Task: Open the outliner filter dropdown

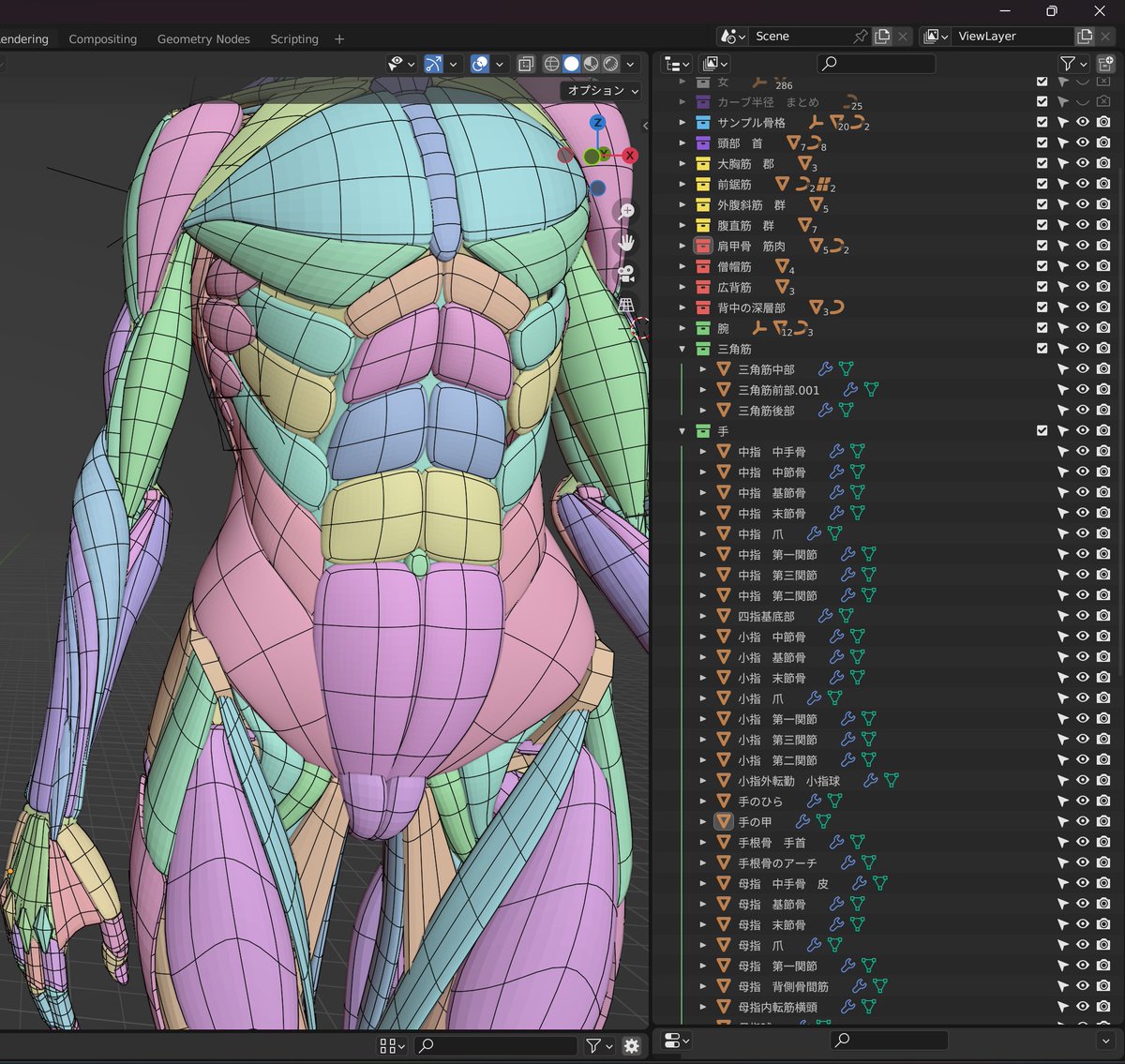Action: click(1073, 64)
